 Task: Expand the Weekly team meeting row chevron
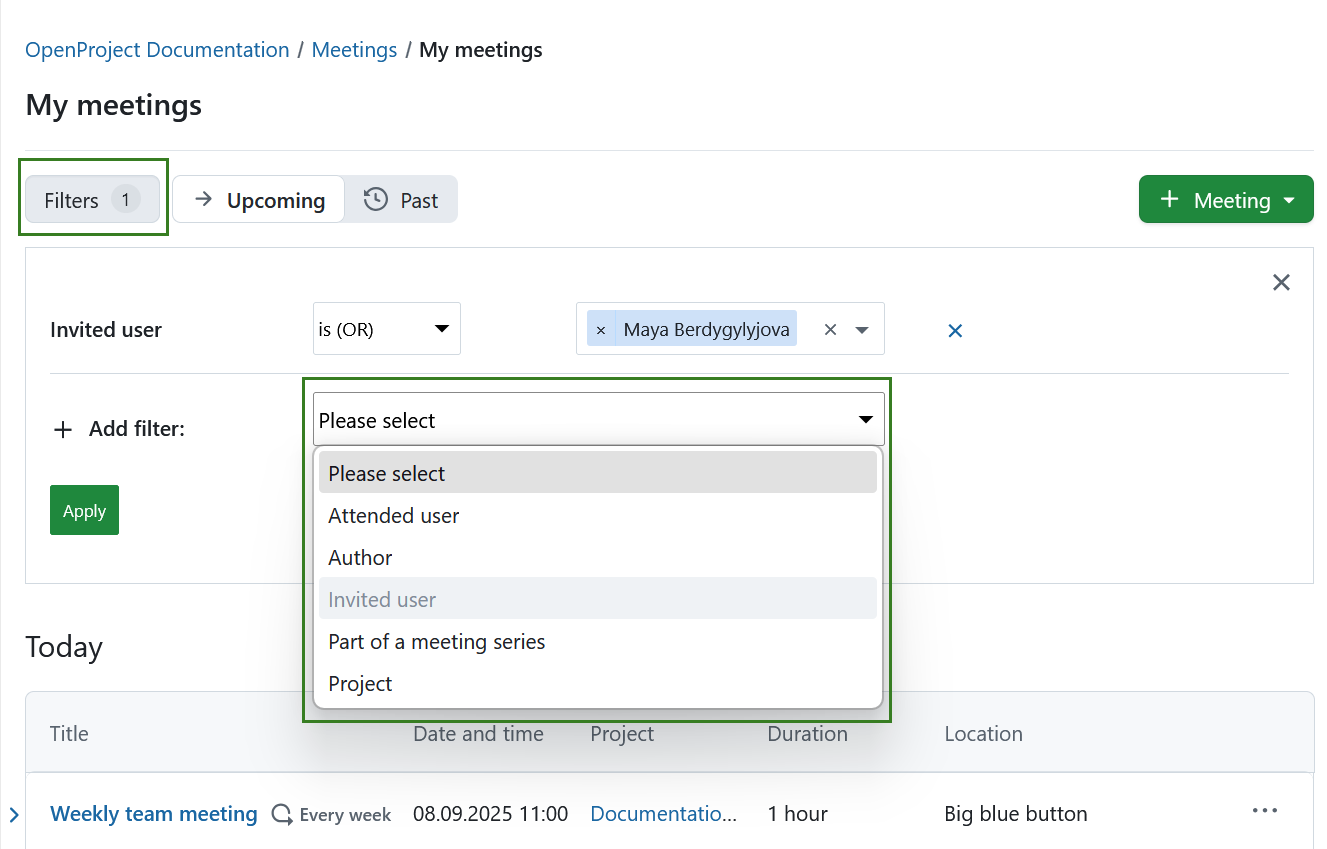pos(13,814)
